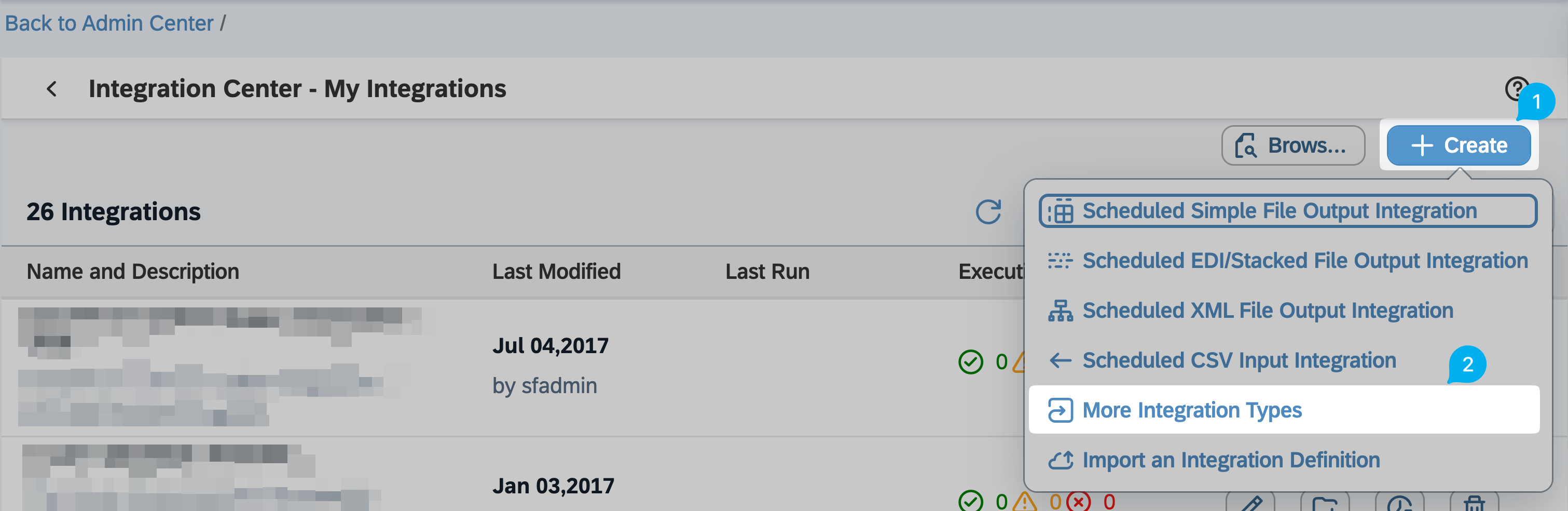
Task: Refresh the integrations list
Action: pos(987,212)
